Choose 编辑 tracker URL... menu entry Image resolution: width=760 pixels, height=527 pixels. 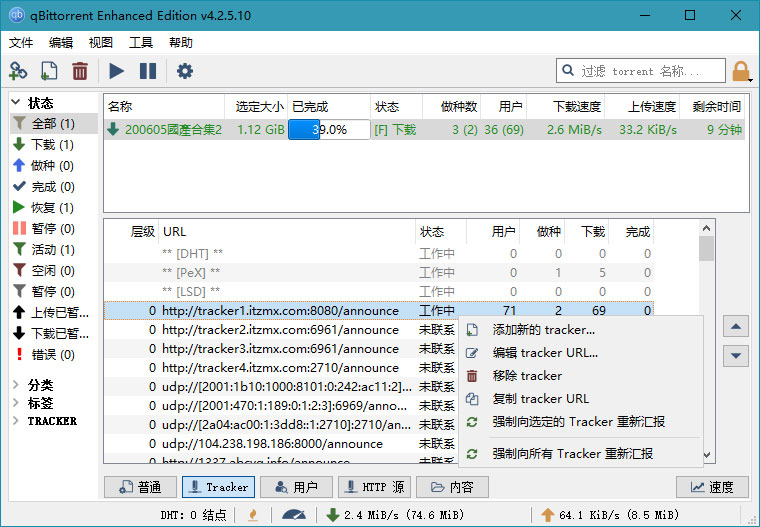tap(581, 352)
